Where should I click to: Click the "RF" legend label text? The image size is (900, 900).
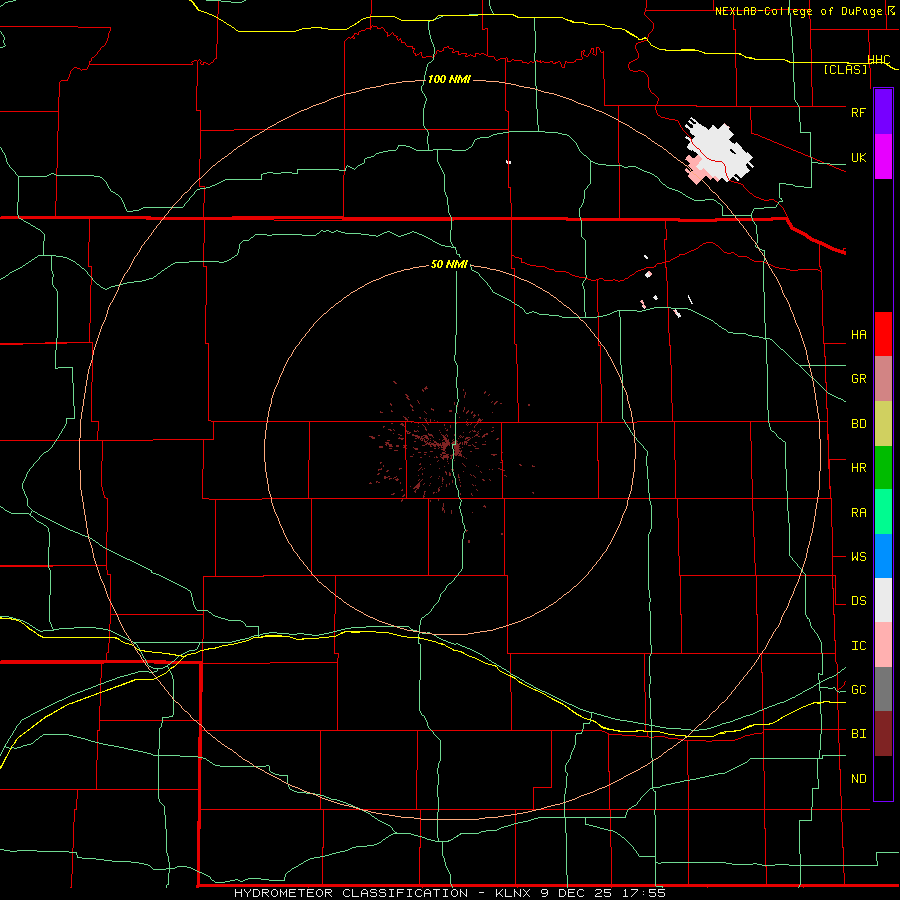point(858,112)
